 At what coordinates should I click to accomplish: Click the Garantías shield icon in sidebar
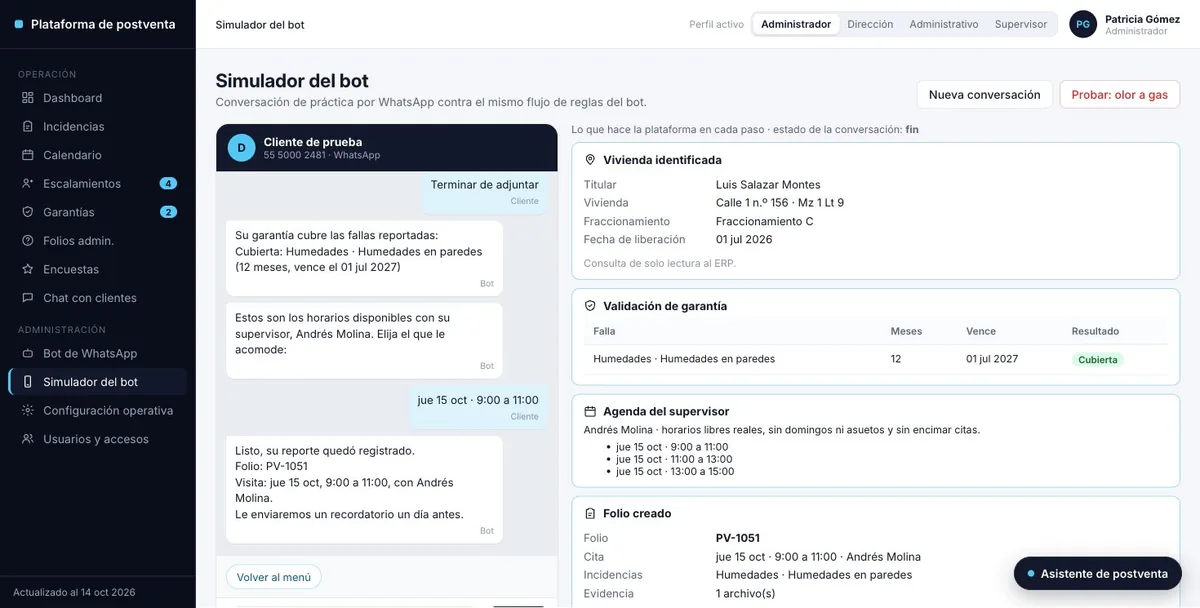click(28, 212)
